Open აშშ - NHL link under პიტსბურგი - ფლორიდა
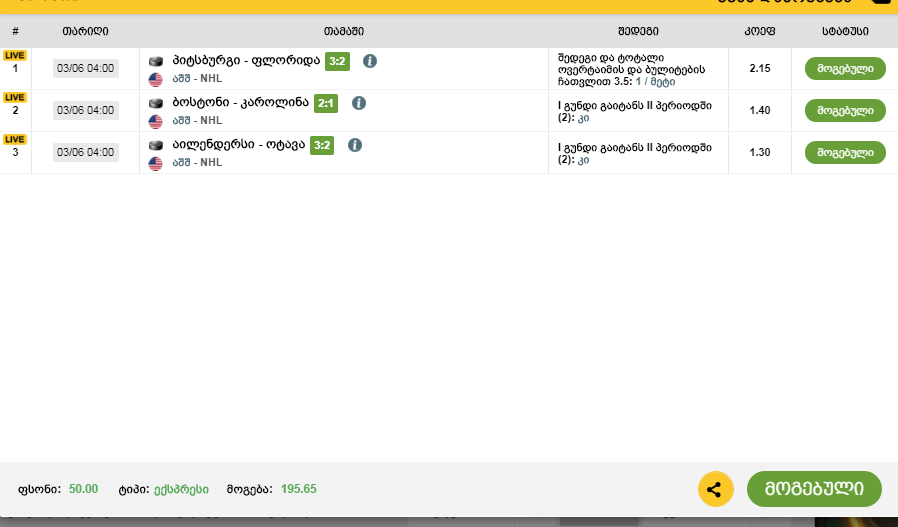The height and width of the screenshot is (527, 898). [x=198, y=78]
